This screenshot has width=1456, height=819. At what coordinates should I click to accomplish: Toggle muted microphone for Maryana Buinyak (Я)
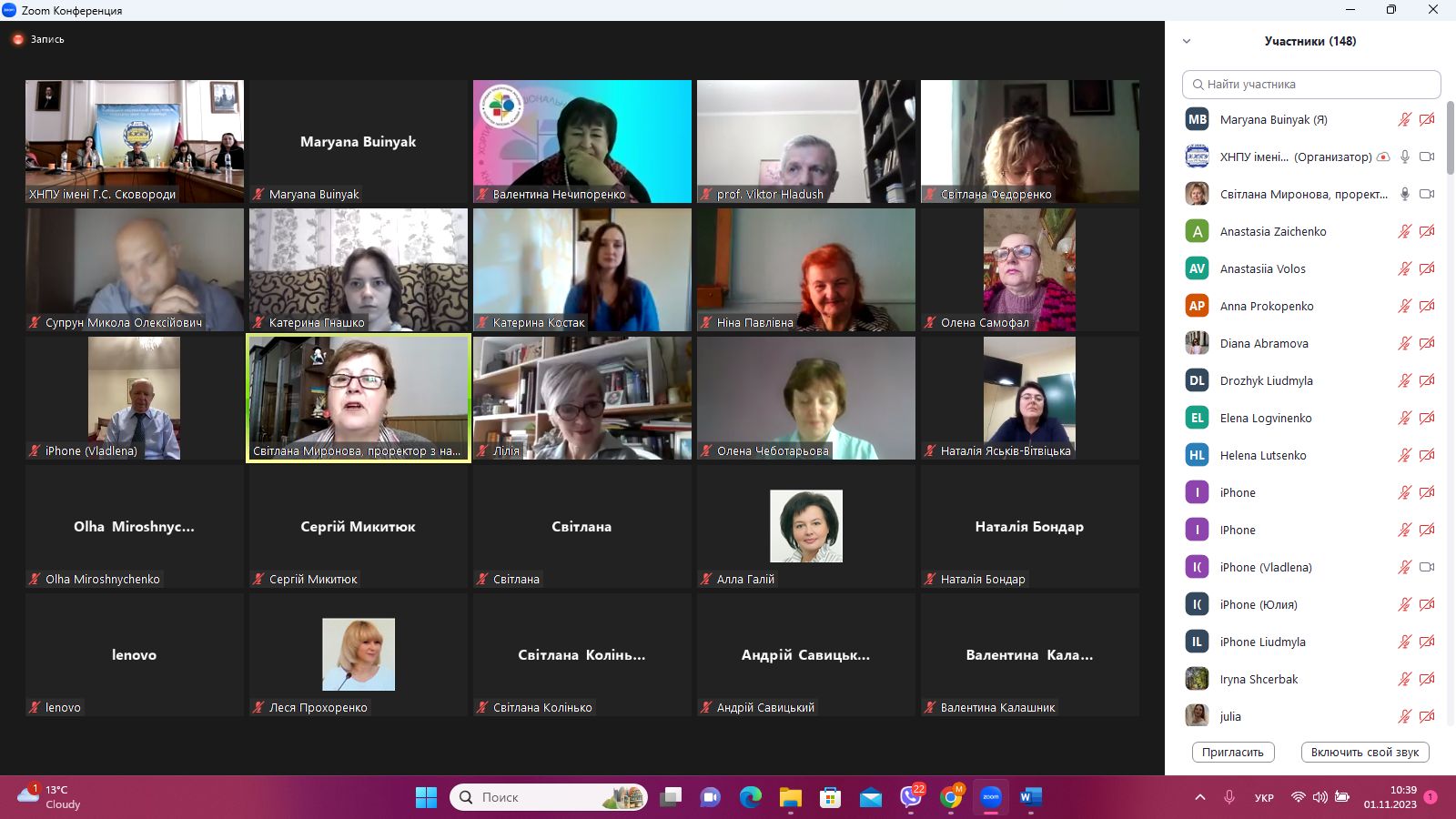pos(1405,119)
